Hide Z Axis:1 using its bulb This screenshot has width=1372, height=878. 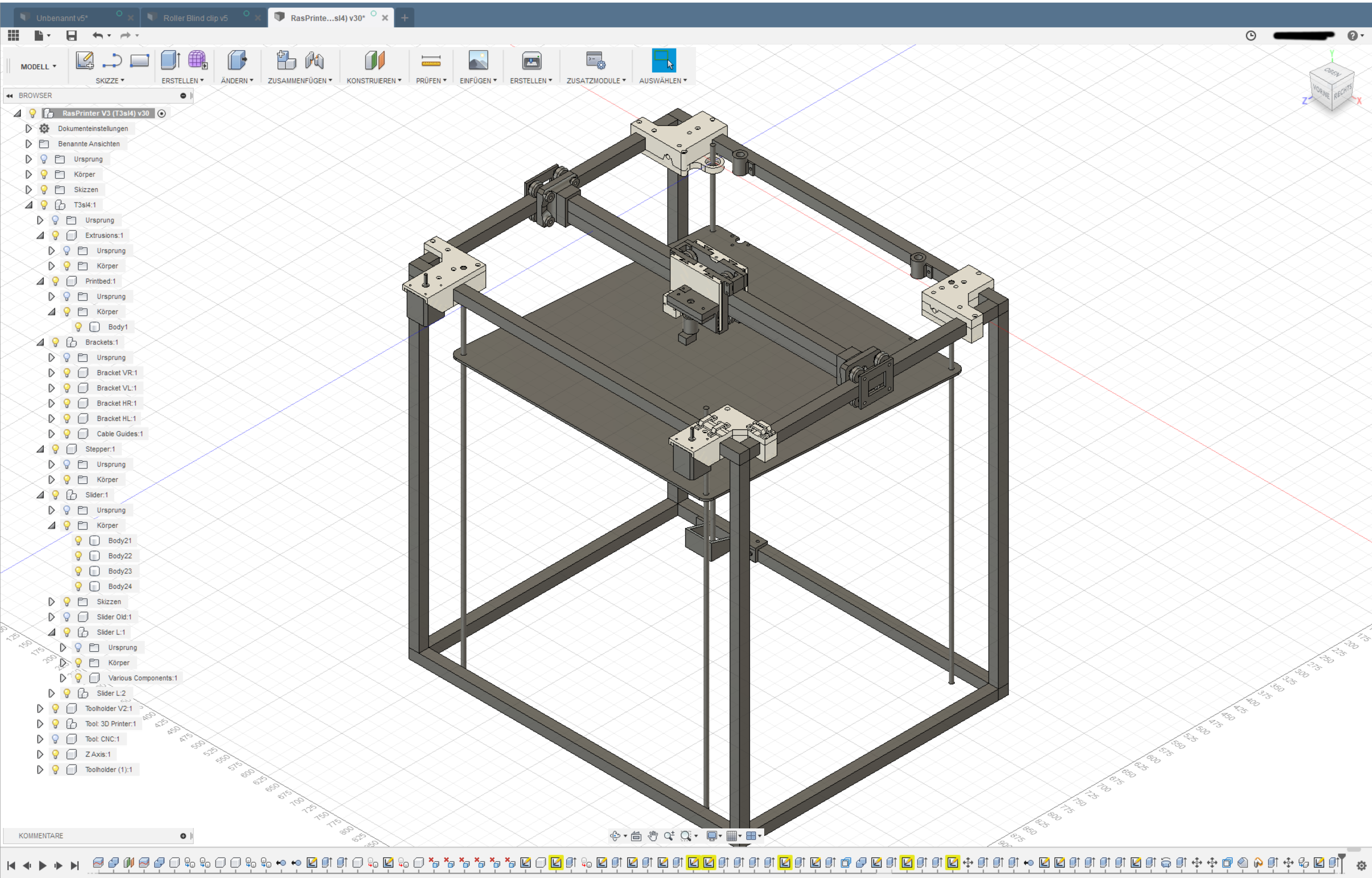pos(55,754)
